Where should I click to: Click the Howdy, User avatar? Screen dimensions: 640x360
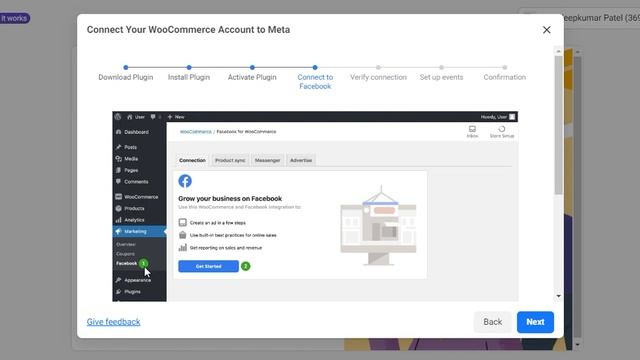(x=512, y=117)
